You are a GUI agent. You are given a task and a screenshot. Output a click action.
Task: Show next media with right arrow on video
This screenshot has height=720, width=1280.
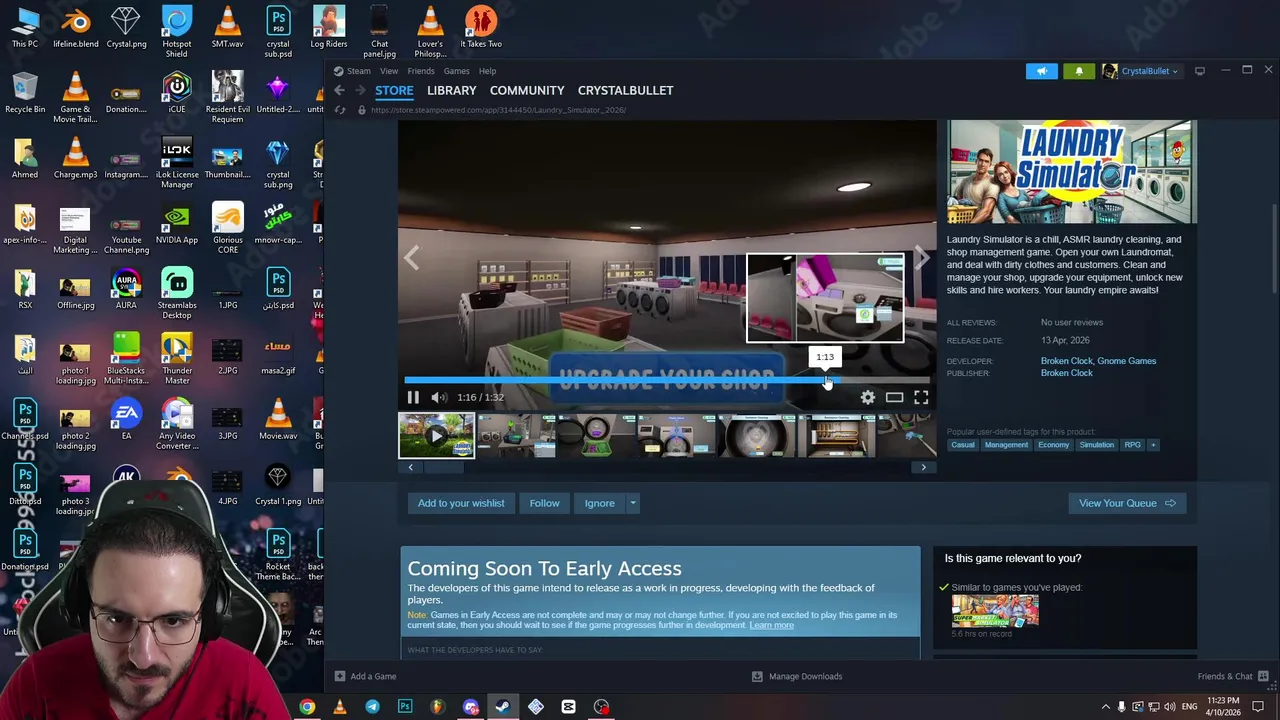pyautogui.click(x=922, y=258)
